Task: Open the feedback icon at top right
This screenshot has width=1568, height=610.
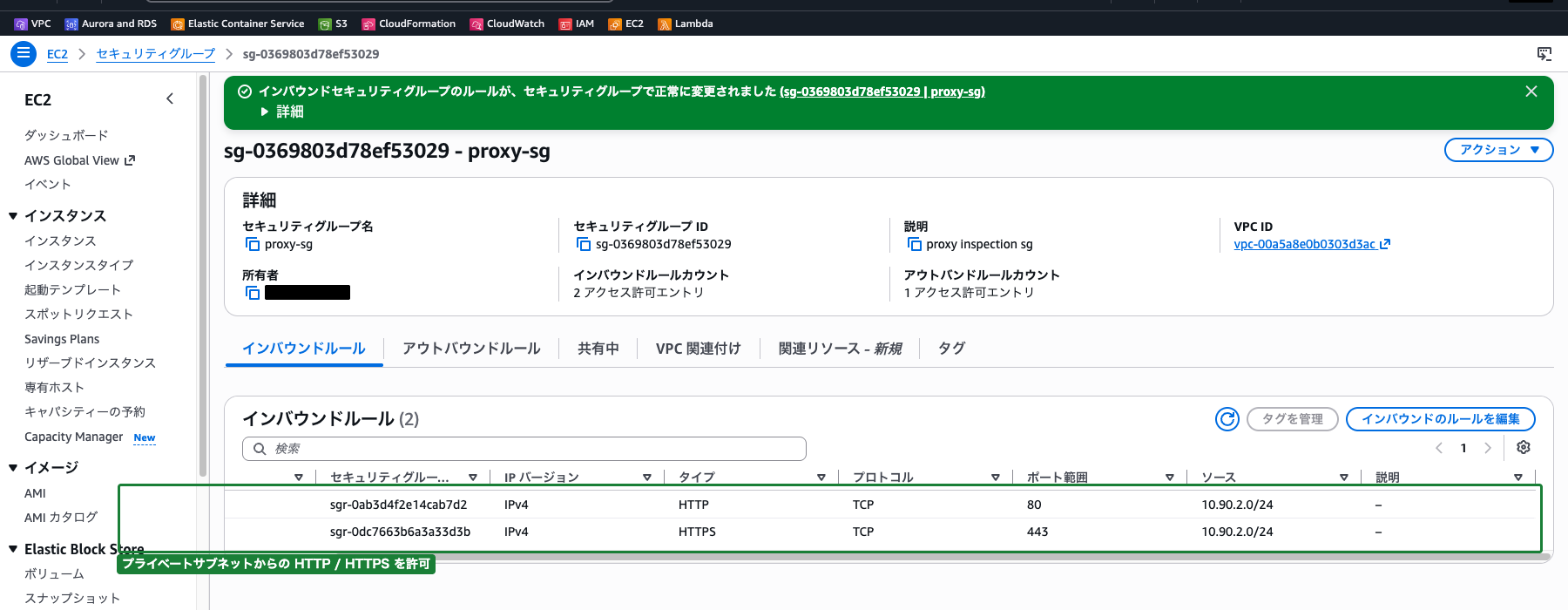Action: tap(1544, 54)
